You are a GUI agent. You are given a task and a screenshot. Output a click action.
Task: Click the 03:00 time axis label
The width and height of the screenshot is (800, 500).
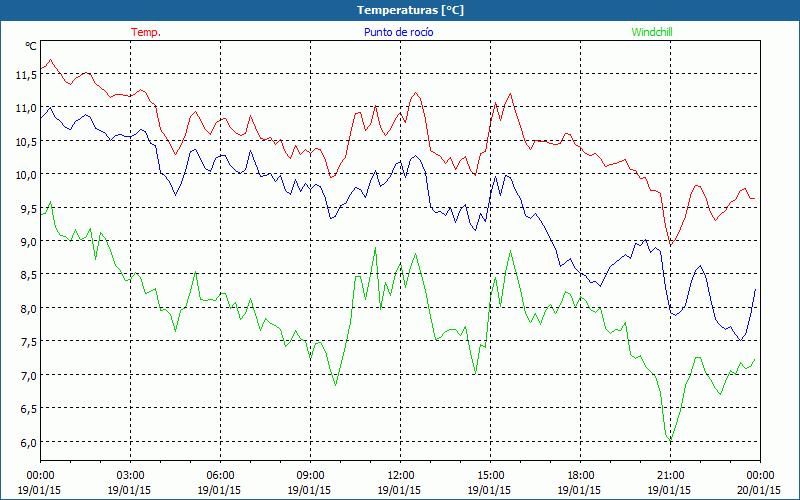point(131,476)
